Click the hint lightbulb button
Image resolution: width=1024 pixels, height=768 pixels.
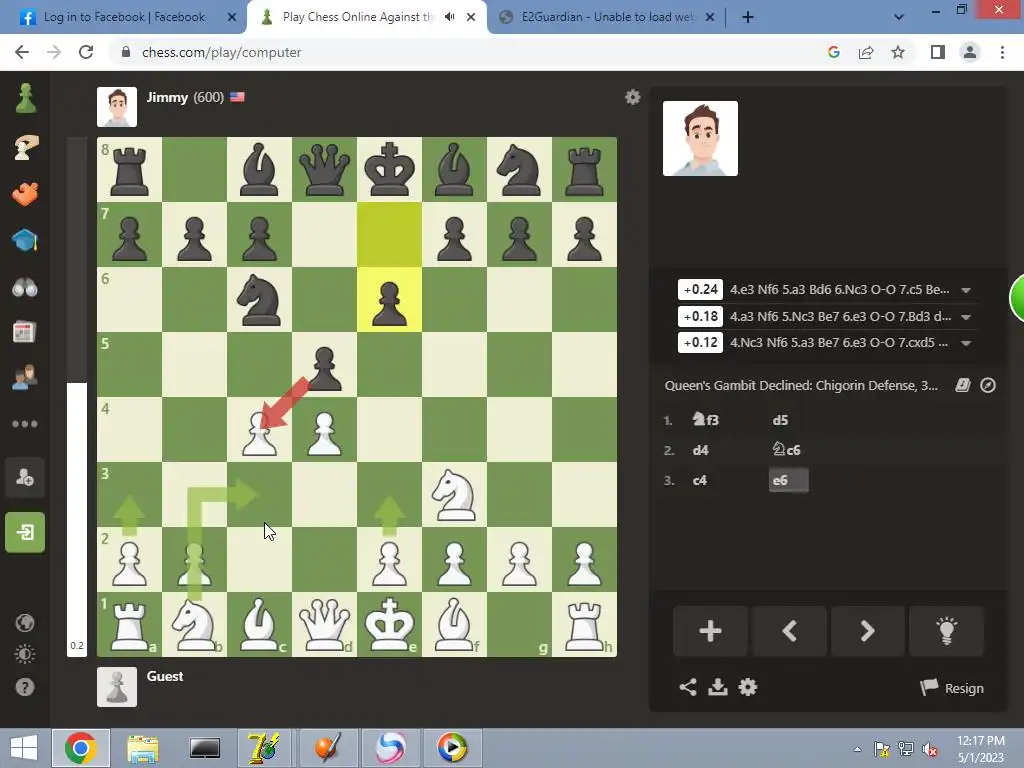[x=946, y=631]
